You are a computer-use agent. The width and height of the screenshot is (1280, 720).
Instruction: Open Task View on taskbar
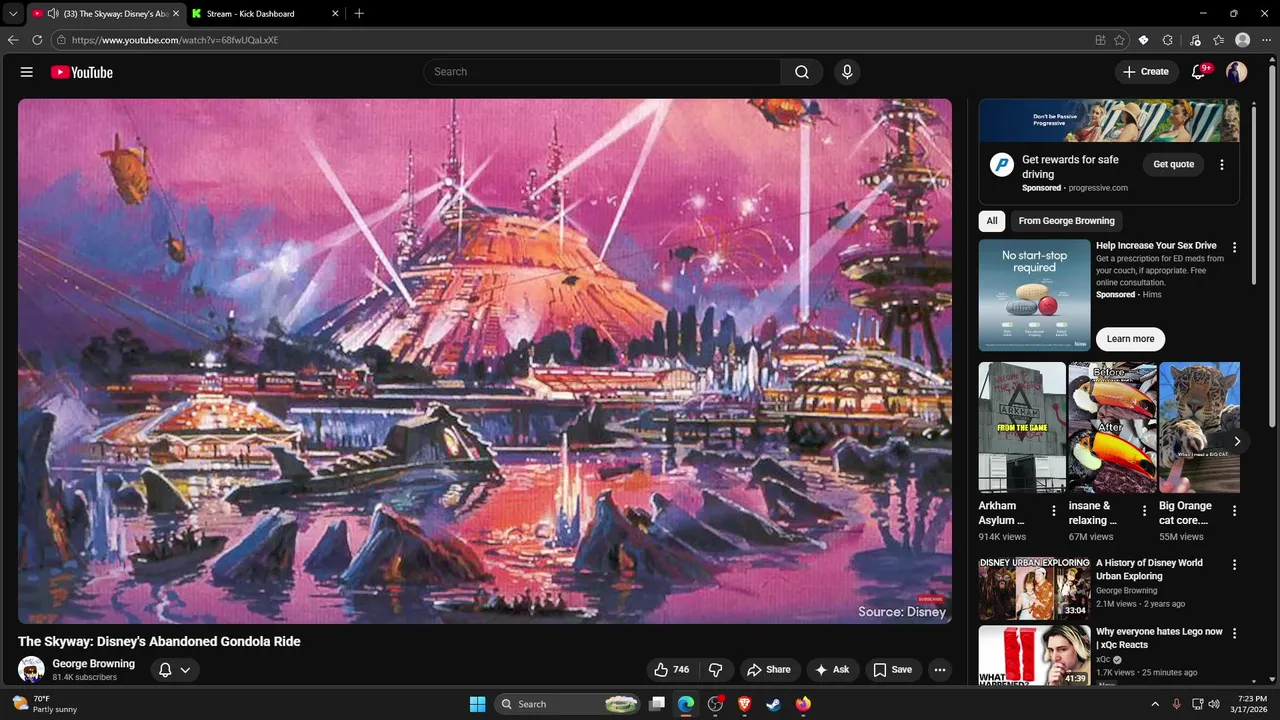pos(657,704)
